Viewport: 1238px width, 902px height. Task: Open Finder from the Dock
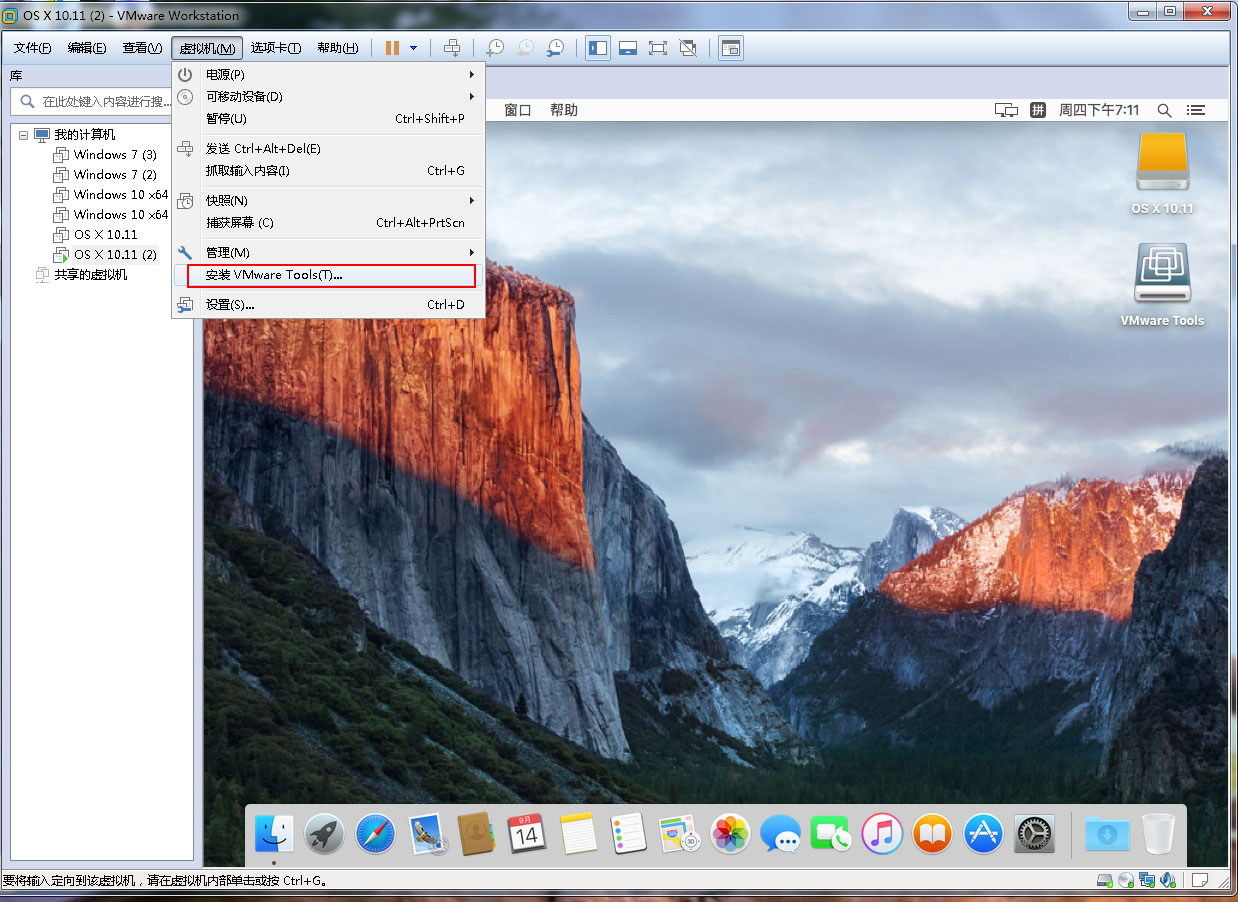[x=274, y=833]
